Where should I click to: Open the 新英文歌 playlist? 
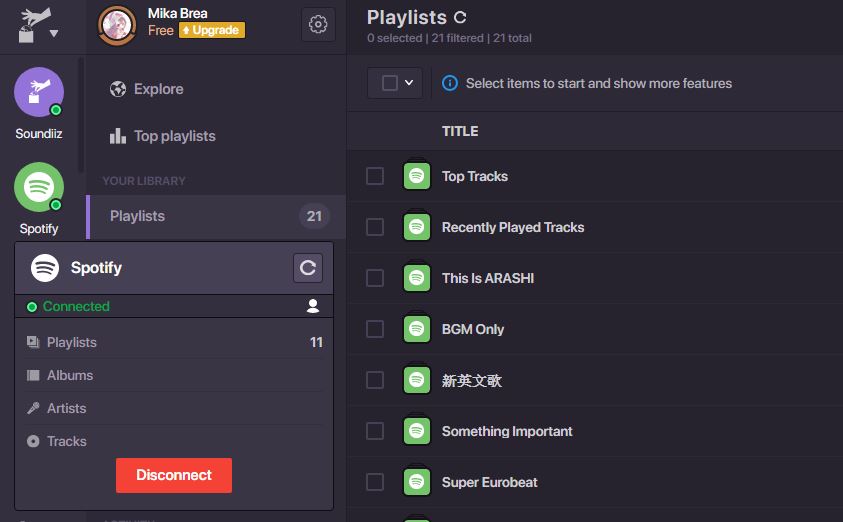point(471,381)
